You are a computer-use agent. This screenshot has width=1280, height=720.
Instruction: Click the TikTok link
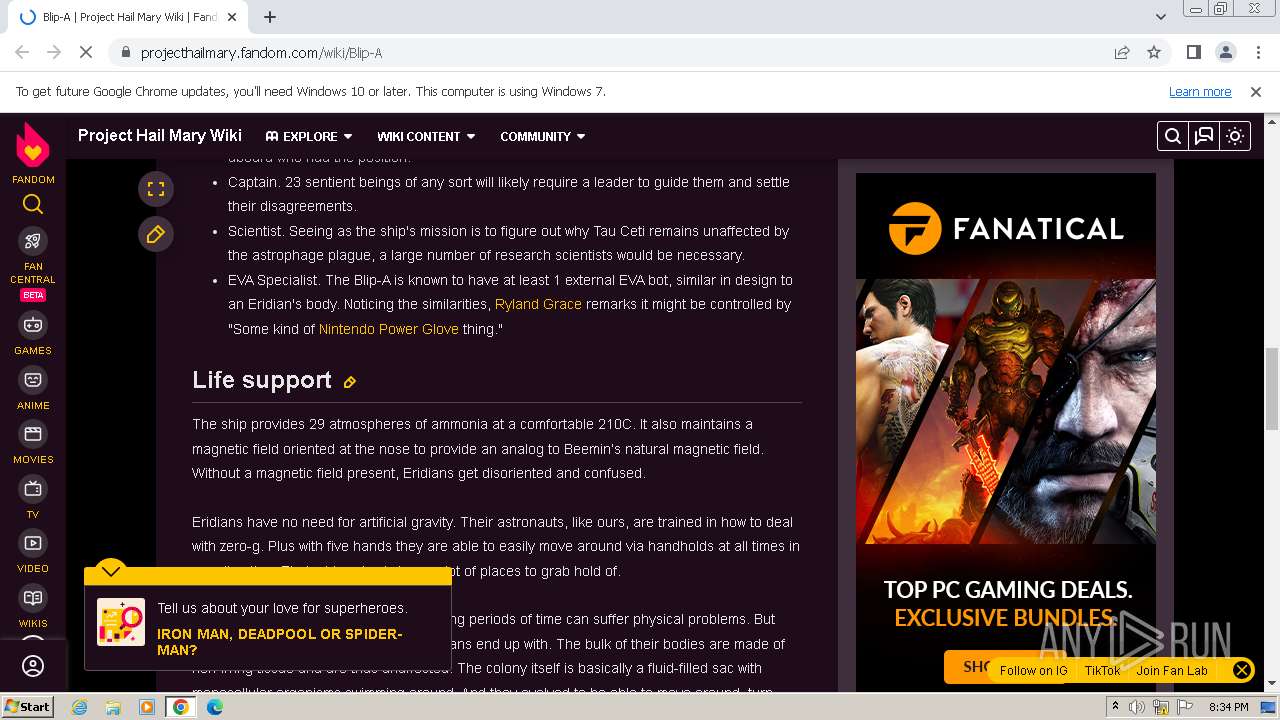point(1102,671)
